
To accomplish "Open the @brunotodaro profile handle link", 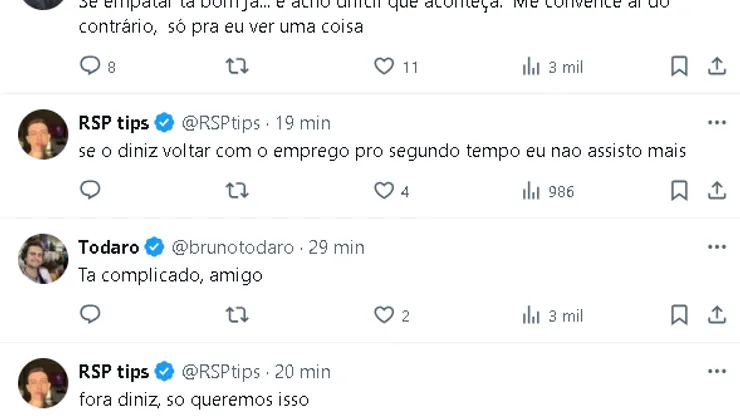I will click(233, 247).
